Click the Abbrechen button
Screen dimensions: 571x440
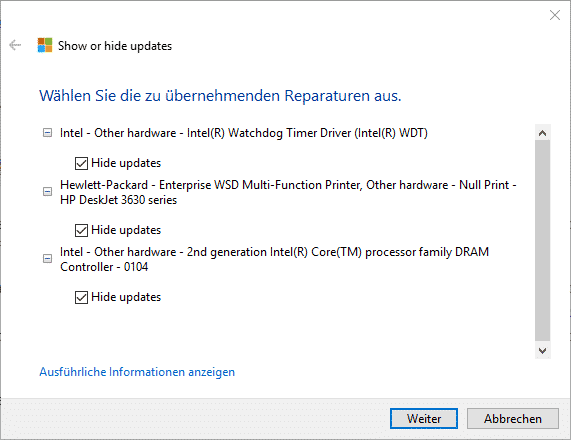[x=513, y=419]
